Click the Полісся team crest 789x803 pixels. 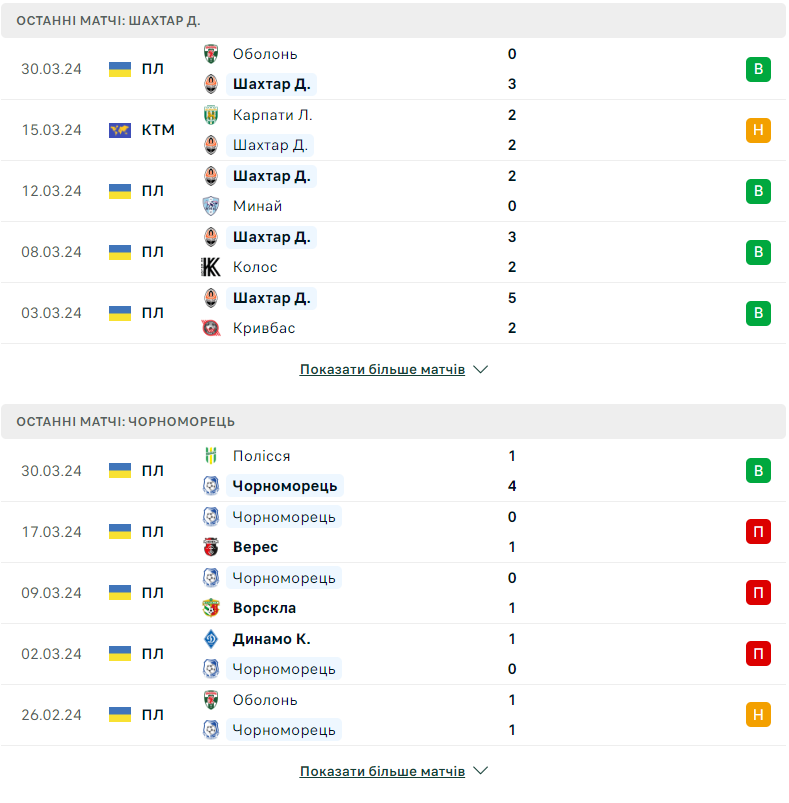coord(211,456)
